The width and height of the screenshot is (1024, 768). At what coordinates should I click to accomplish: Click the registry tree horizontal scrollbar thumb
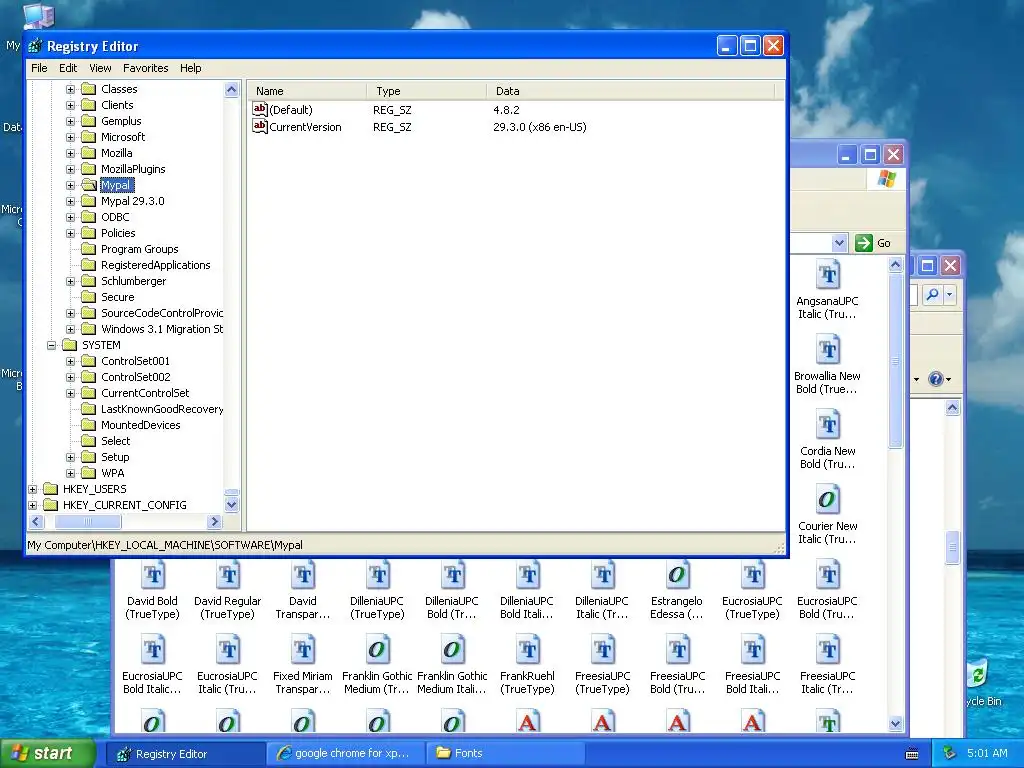pos(88,522)
